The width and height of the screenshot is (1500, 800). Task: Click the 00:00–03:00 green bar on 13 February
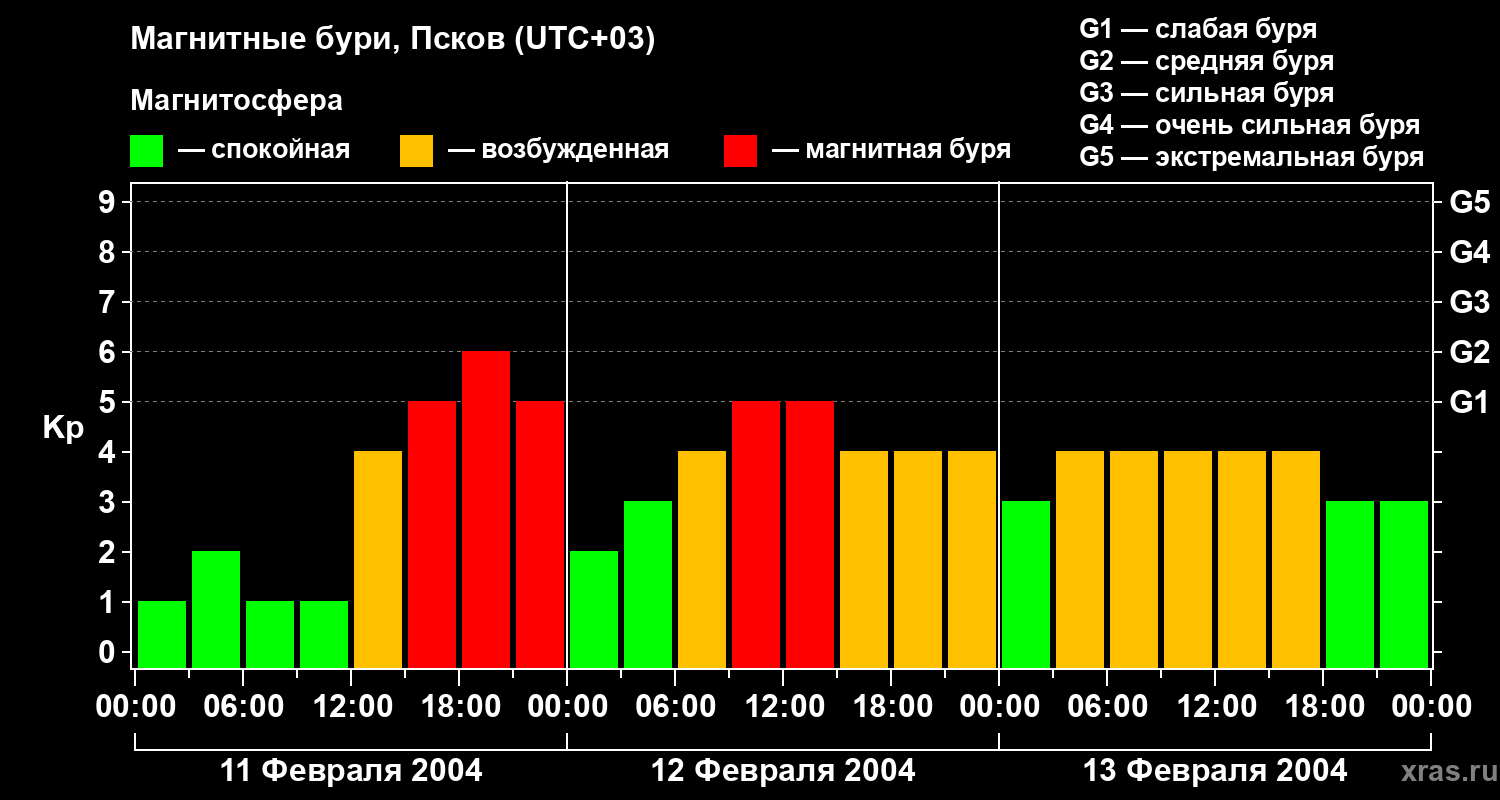[1026, 584]
